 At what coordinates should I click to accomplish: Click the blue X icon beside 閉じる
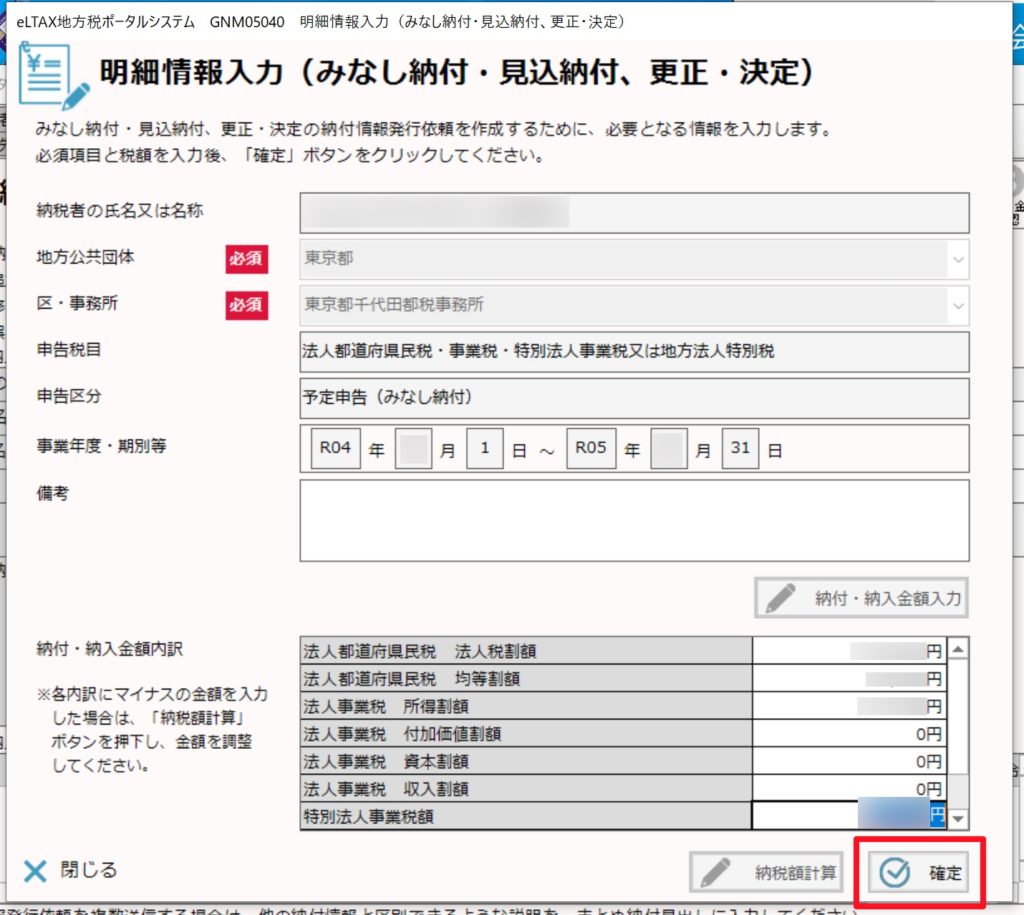[35, 870]
